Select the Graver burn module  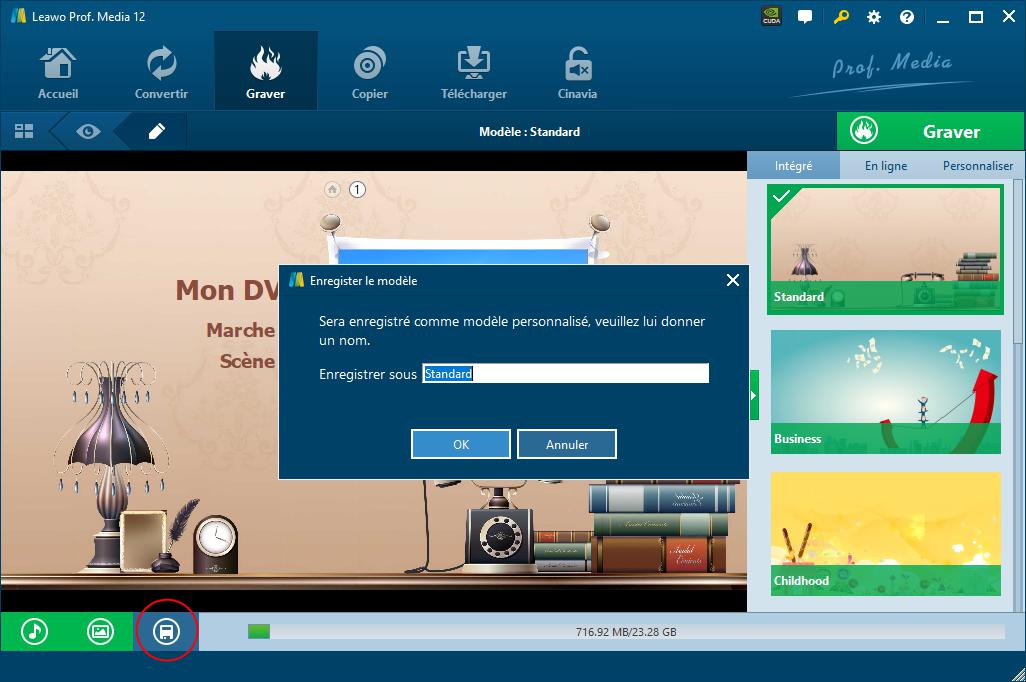pyautogui.click(x=266, y=73)
